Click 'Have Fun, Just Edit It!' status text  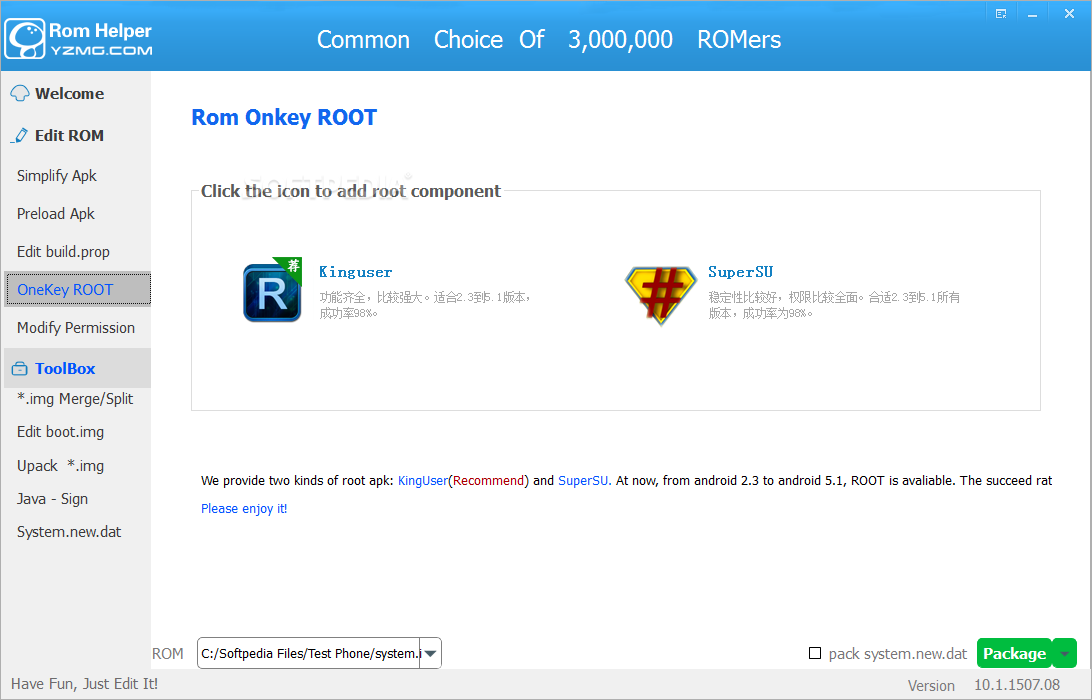(x=84, y=684)
